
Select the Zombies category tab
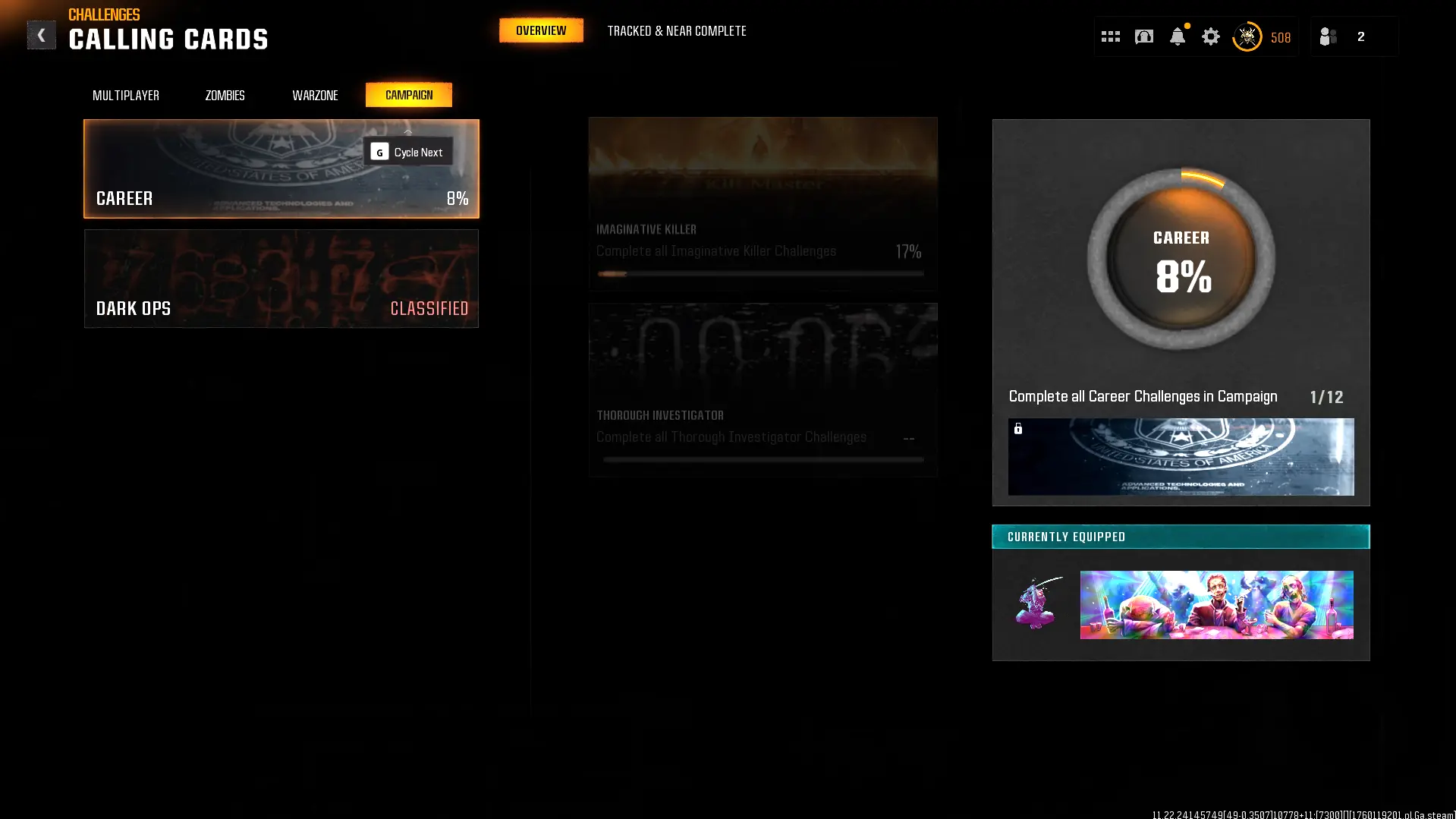tap(225, 95)
